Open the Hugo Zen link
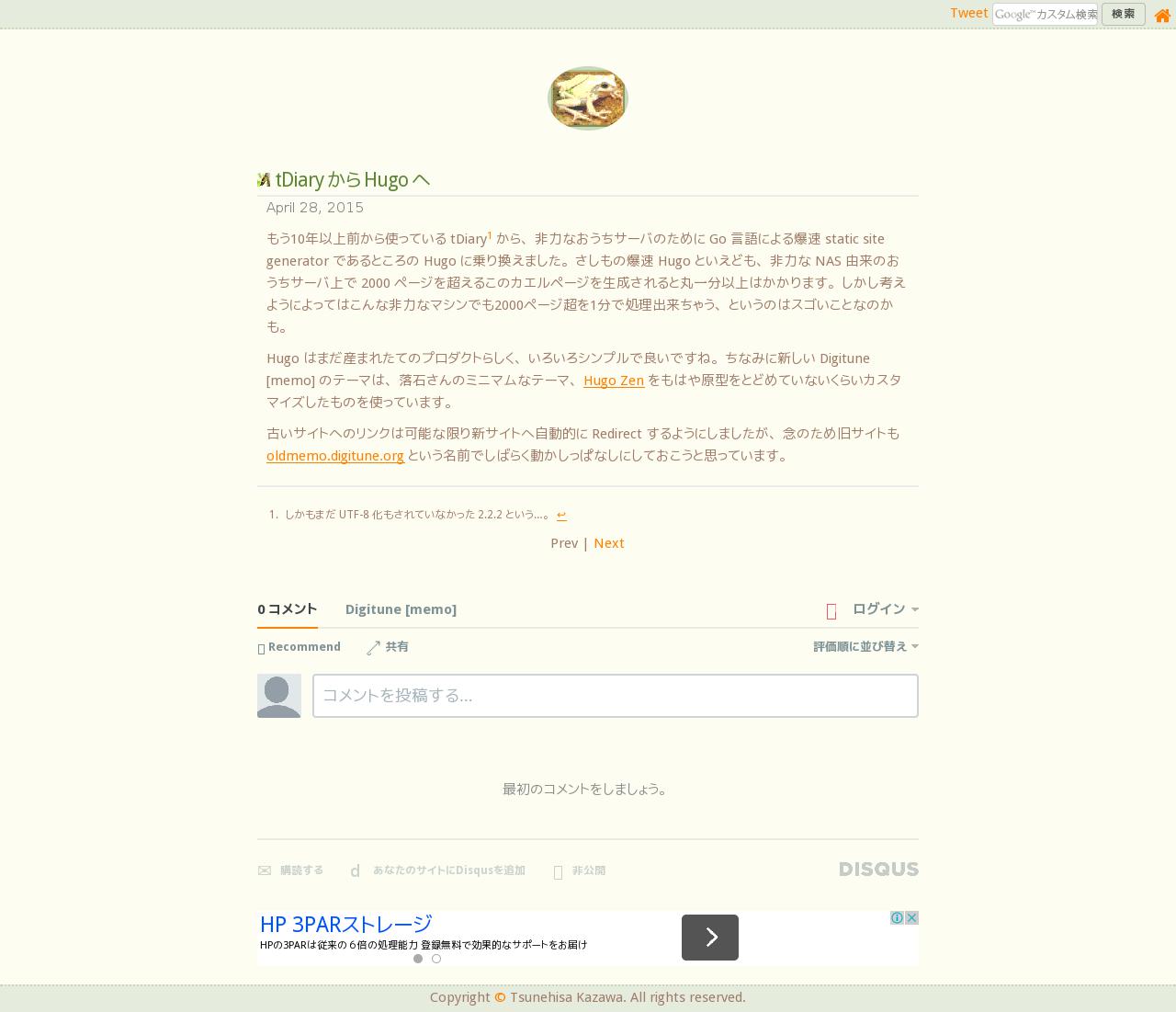Screen dimensions: 1176x1012 [614, 380]
